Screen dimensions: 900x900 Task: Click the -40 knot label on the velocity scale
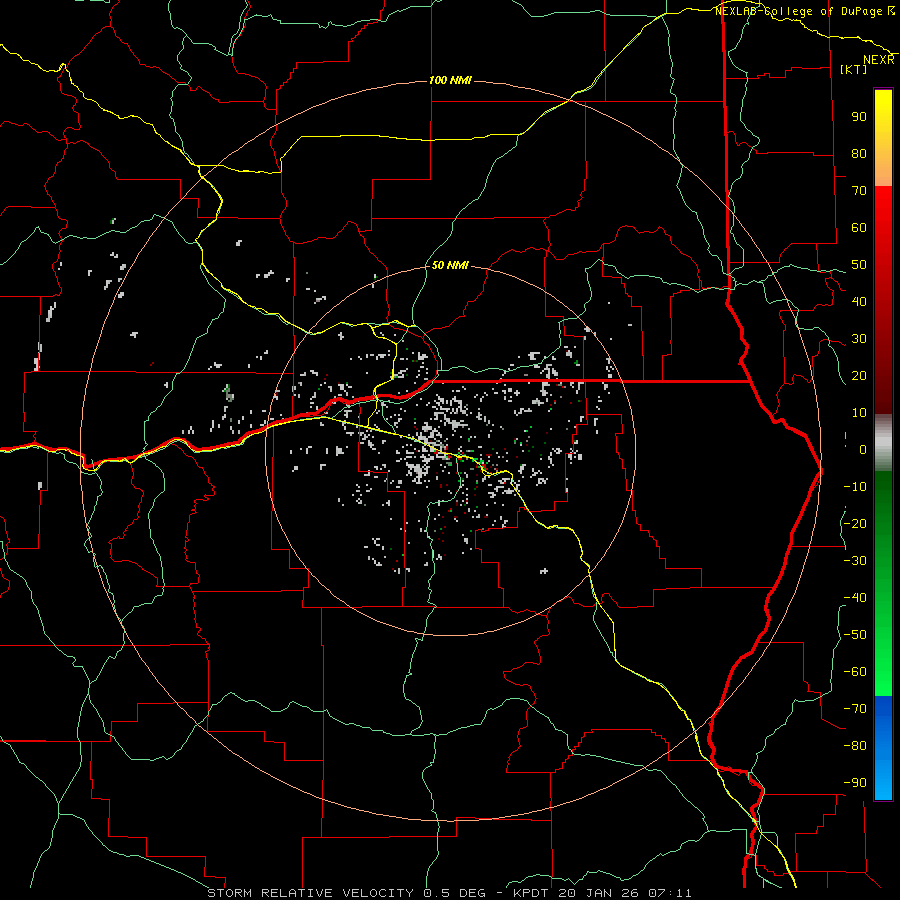click(855, 598)
